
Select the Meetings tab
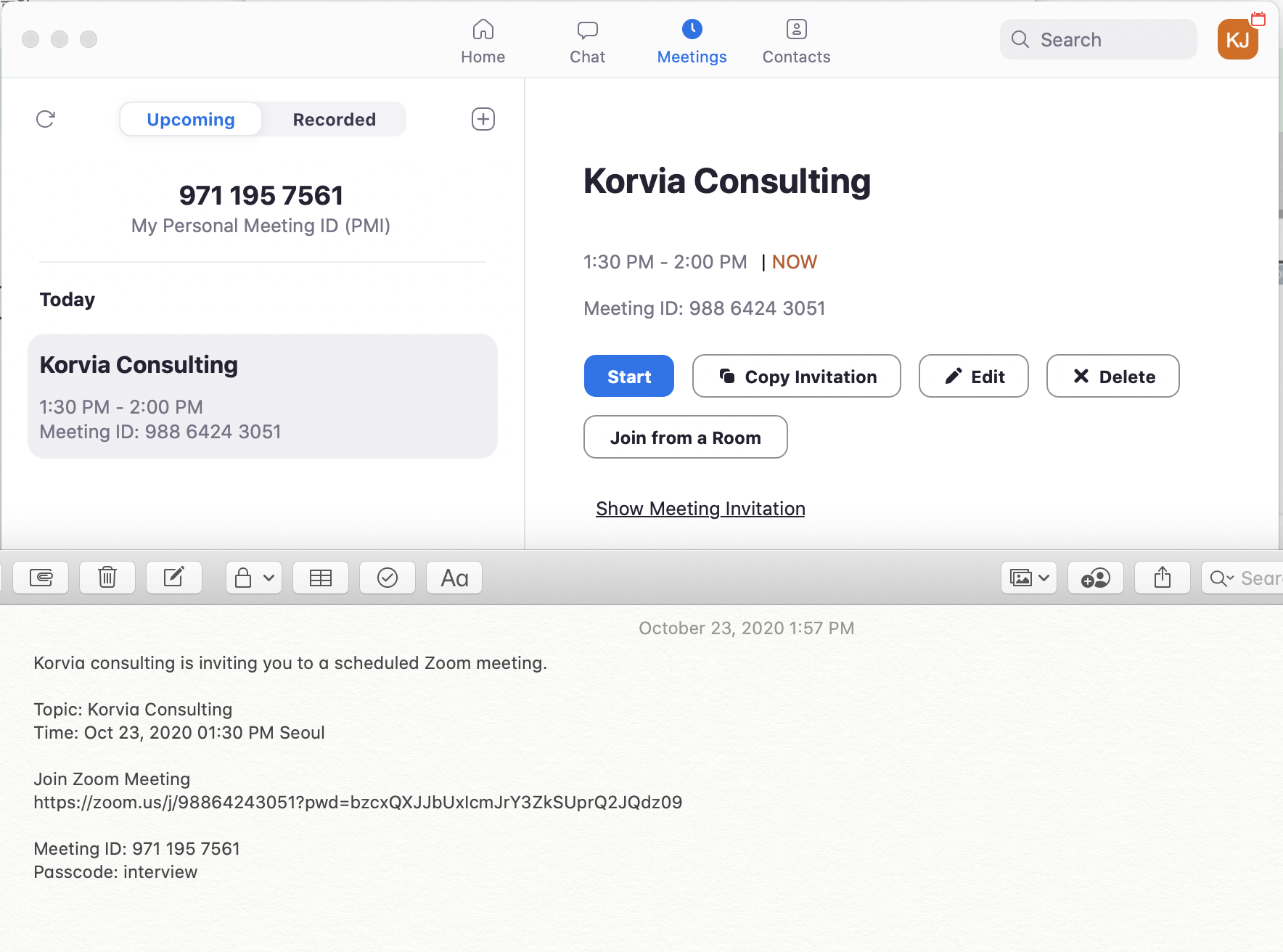[692, 41]
